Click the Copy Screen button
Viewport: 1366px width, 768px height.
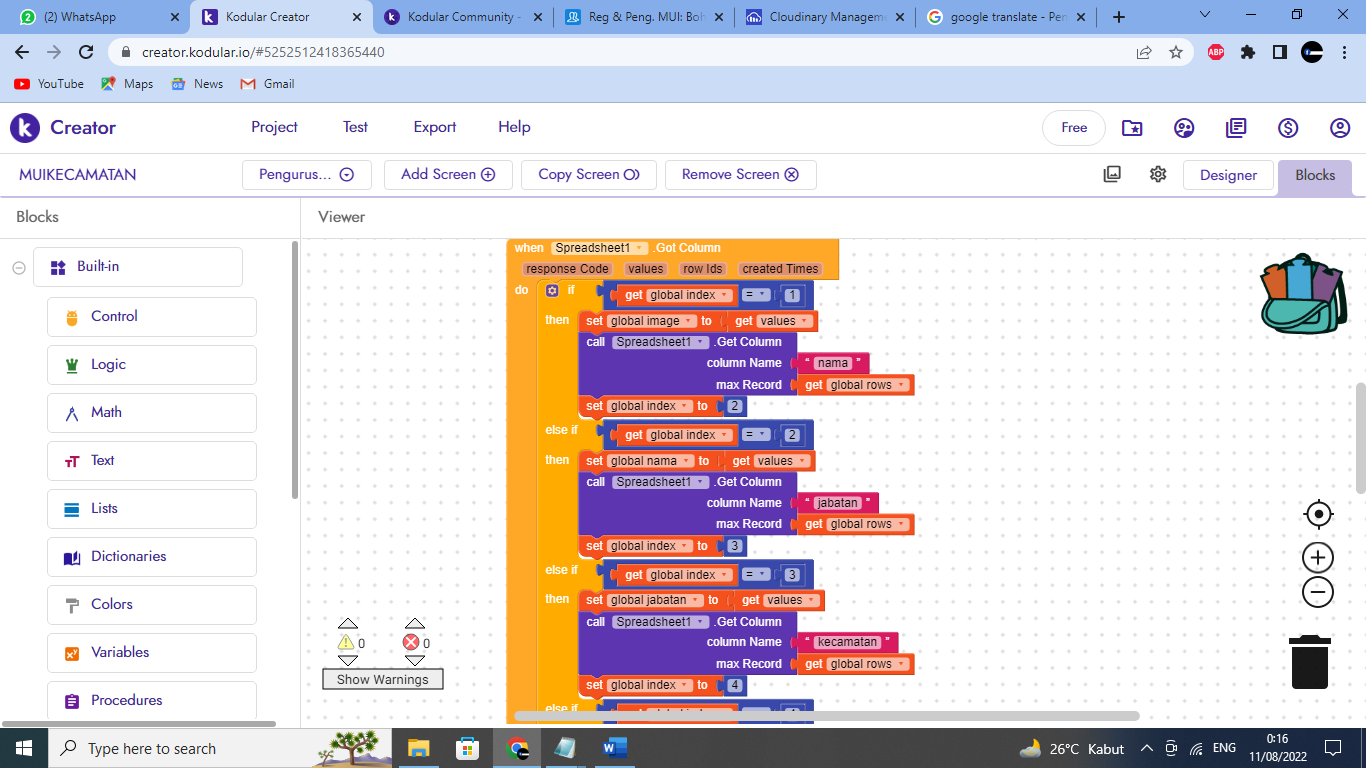pos(589,175)
